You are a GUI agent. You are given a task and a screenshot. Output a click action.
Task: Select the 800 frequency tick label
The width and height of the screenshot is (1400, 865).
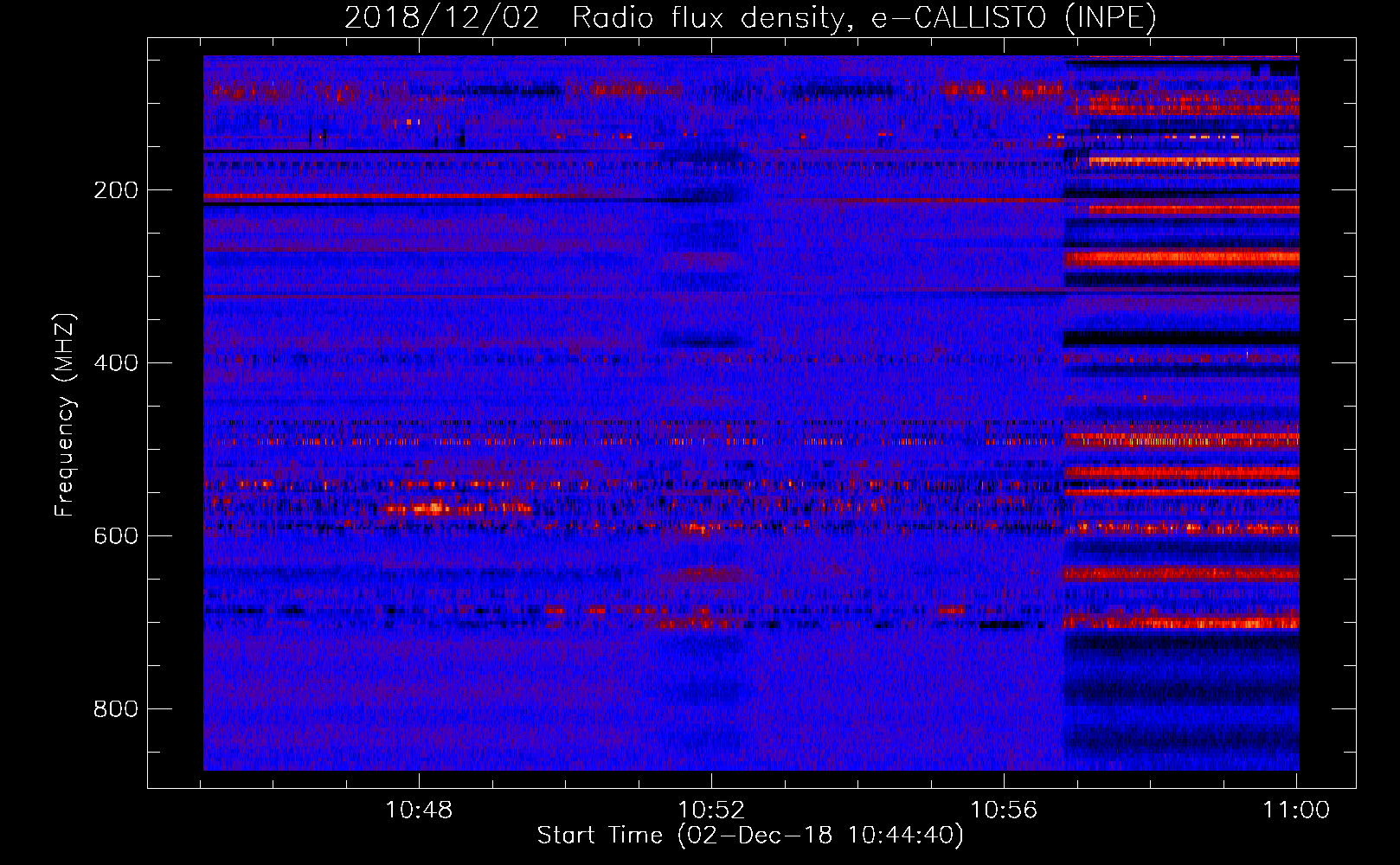coord(116,708)
